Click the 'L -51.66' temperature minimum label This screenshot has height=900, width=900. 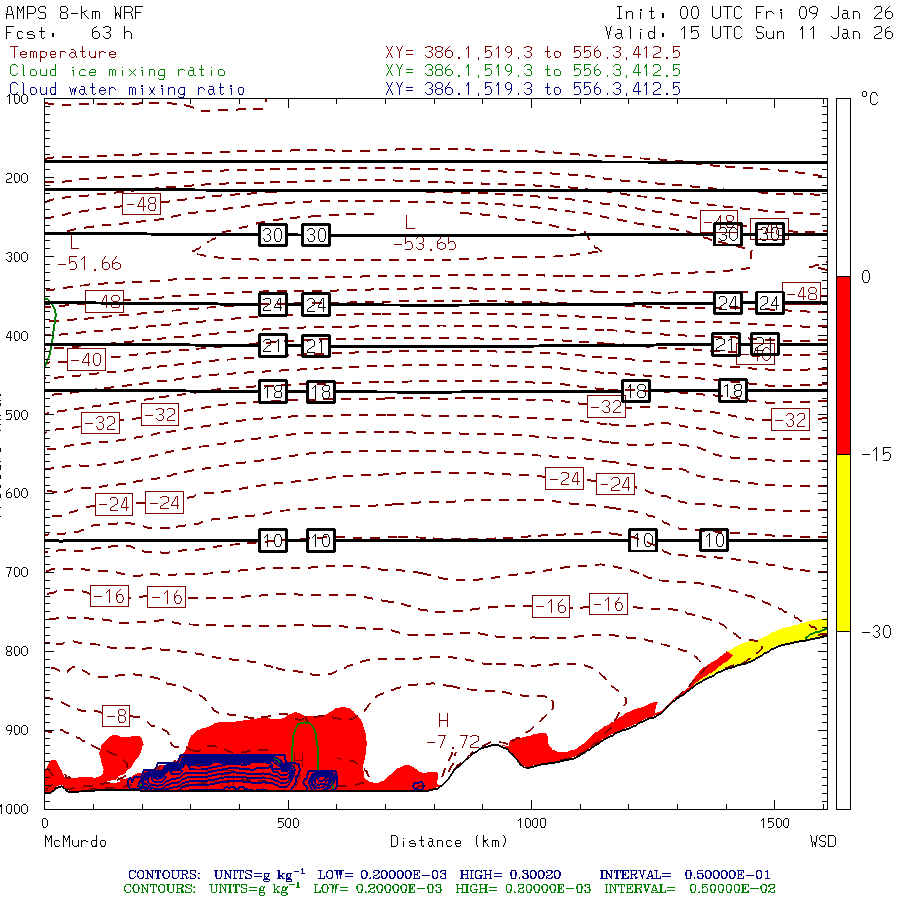(90, 253)
